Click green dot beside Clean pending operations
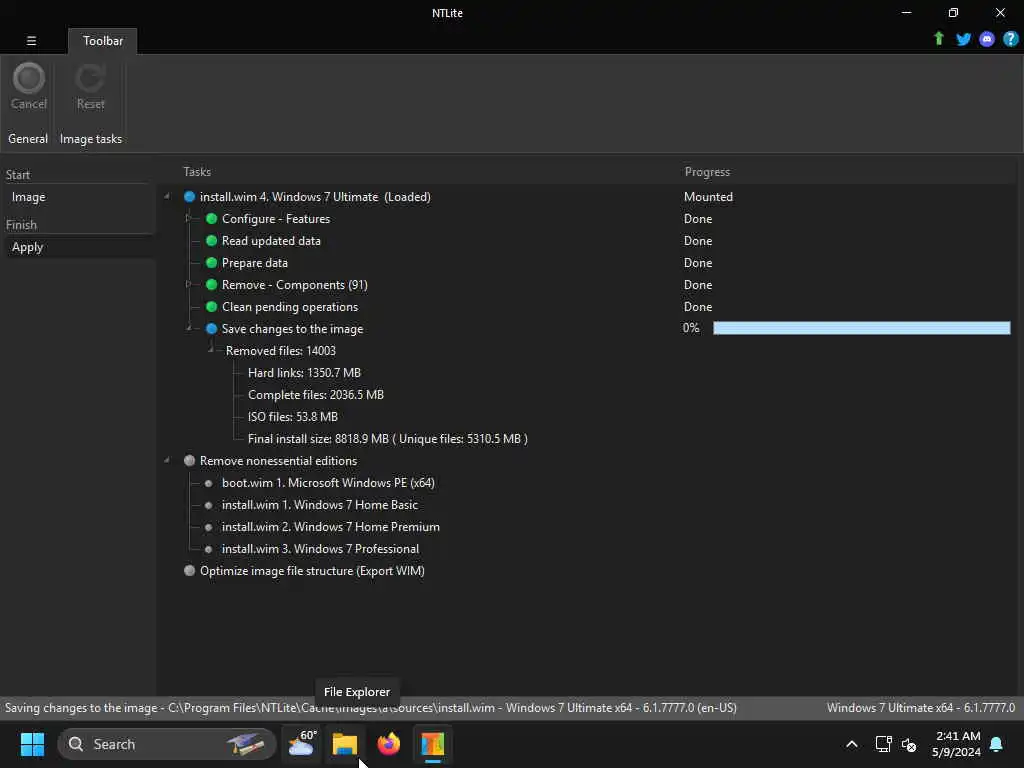Image resolution: width=1024 pixels, height=768 pixels. tap(212, 307)
